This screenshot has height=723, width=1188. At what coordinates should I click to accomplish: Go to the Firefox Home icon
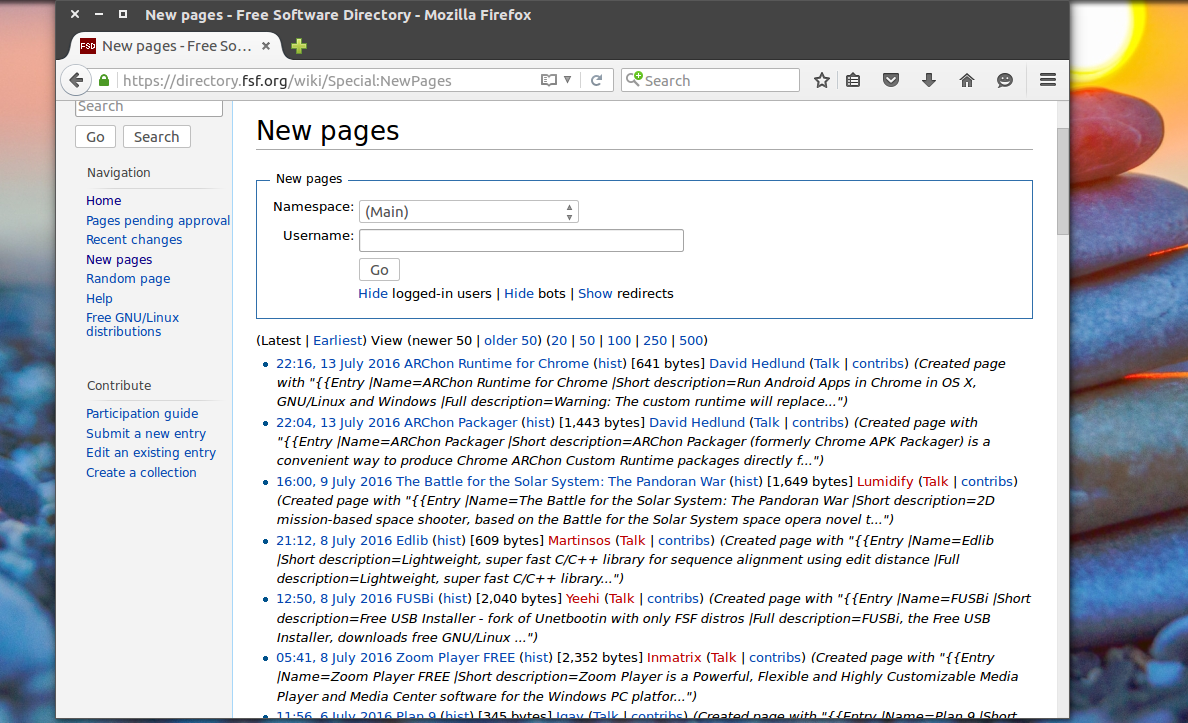(x=966, y=80)
